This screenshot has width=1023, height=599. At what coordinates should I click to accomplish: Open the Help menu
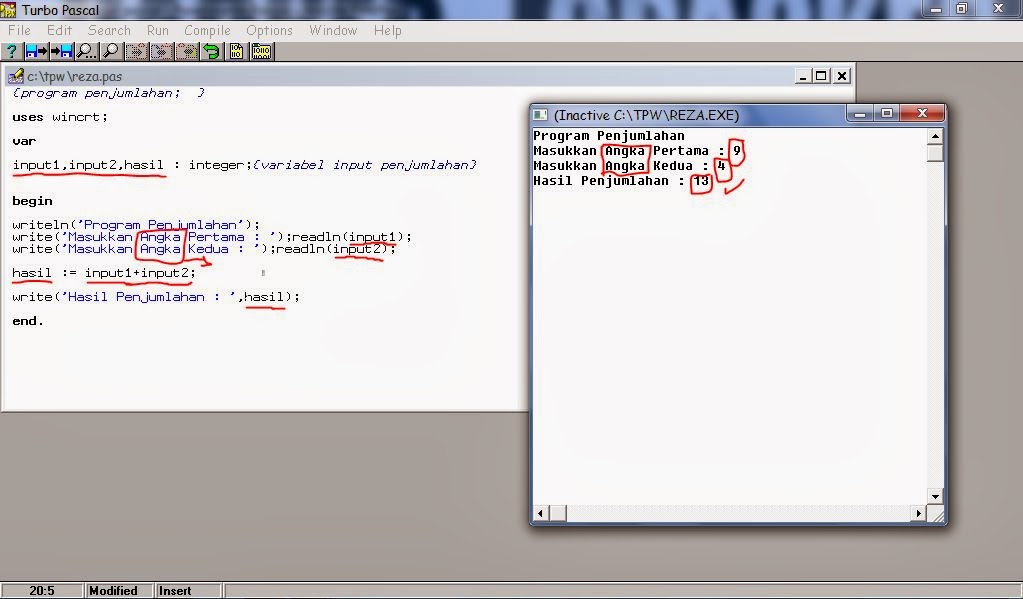pos(387,30)
